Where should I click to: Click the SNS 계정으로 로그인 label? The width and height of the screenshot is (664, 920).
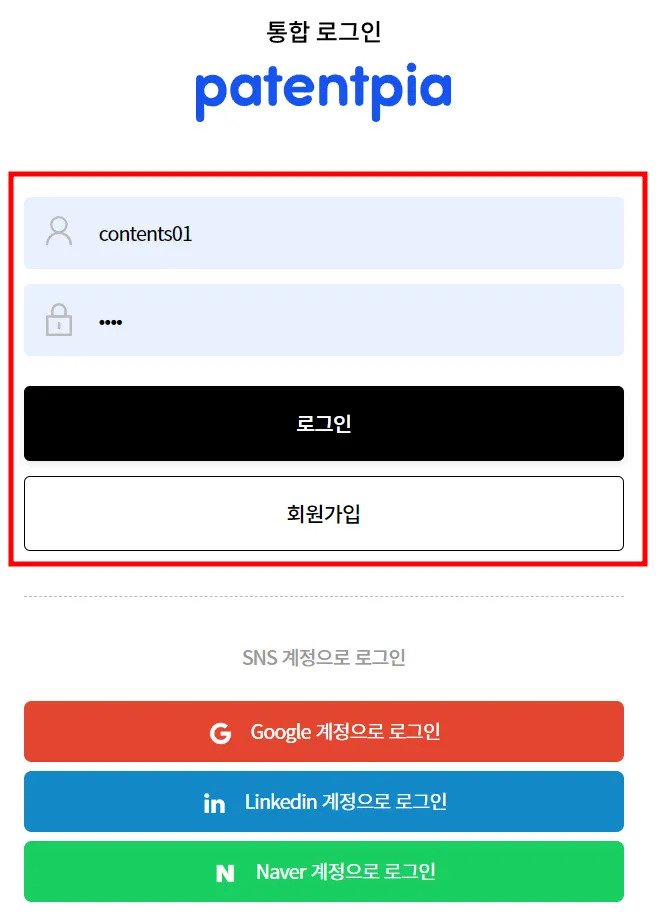324,657
